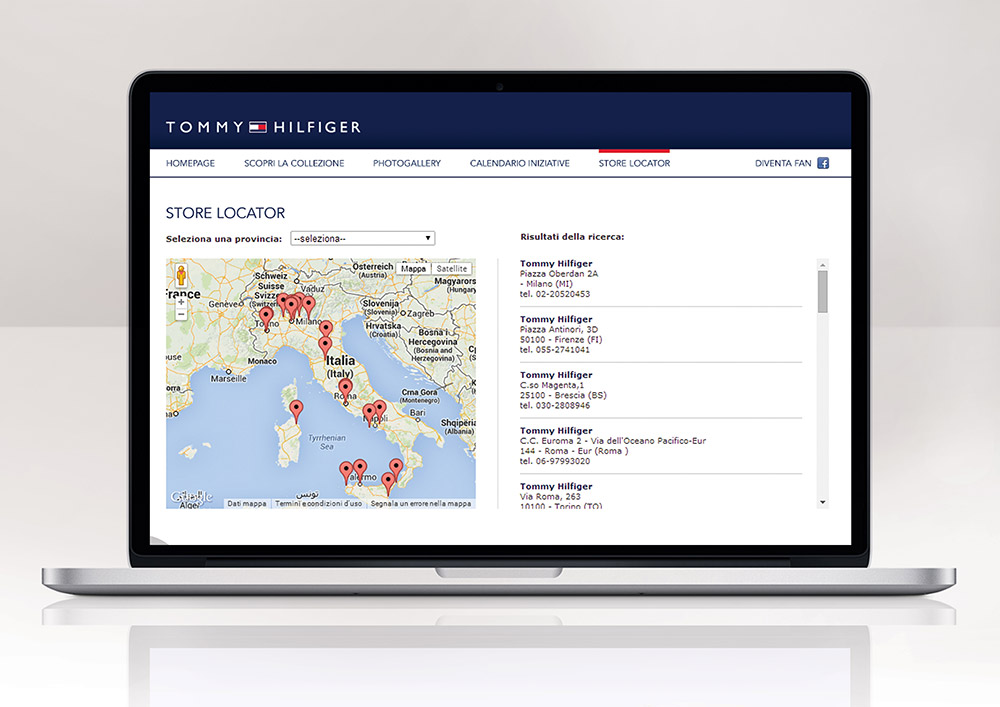
Task: Open Calendario Iniziative menu item
Action: (520, 163)
